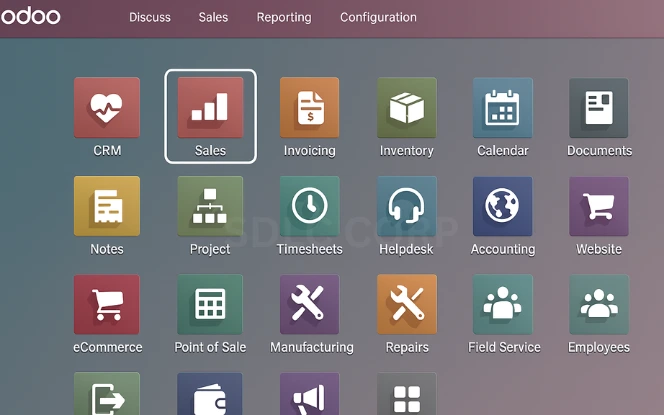This screenshot has width=664, height=415.
Task: Click the Point of Sale label
Action: [x=210, y=347]
